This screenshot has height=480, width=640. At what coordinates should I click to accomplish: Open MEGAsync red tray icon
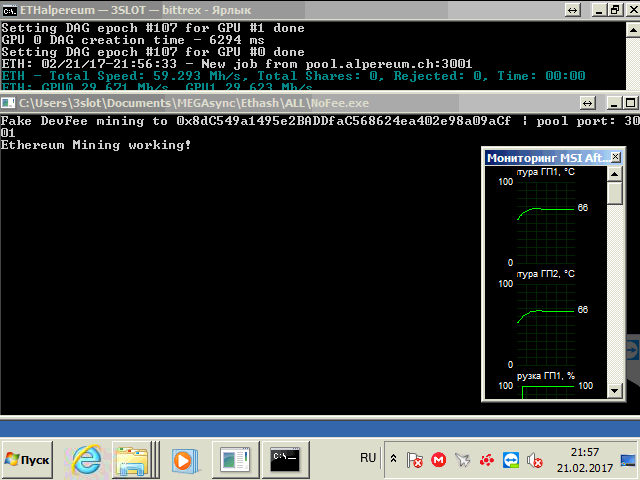click(439, 460)
